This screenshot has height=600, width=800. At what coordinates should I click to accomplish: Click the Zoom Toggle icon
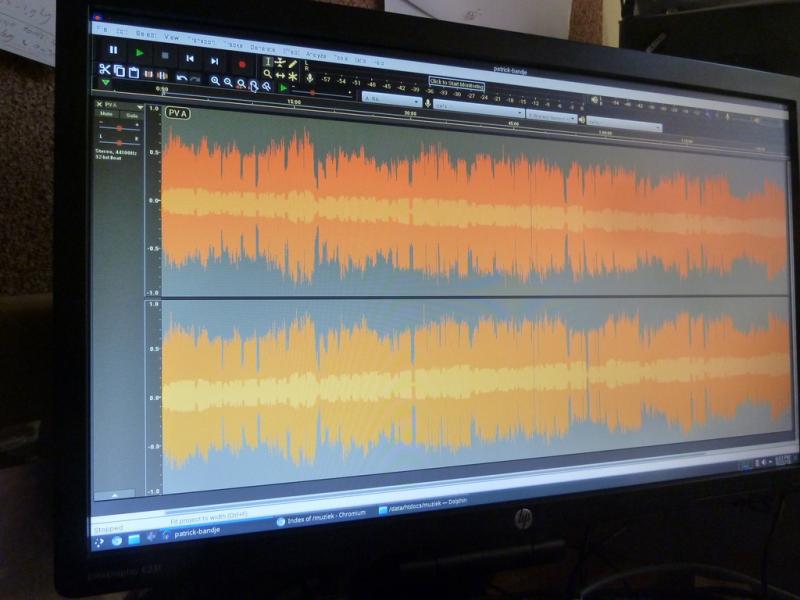click(x=266, y=87)
